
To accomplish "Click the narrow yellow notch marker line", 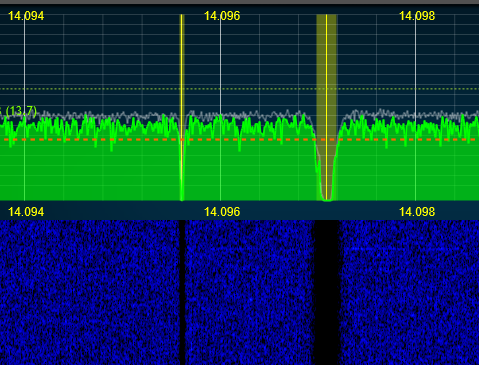I will 182,107.
